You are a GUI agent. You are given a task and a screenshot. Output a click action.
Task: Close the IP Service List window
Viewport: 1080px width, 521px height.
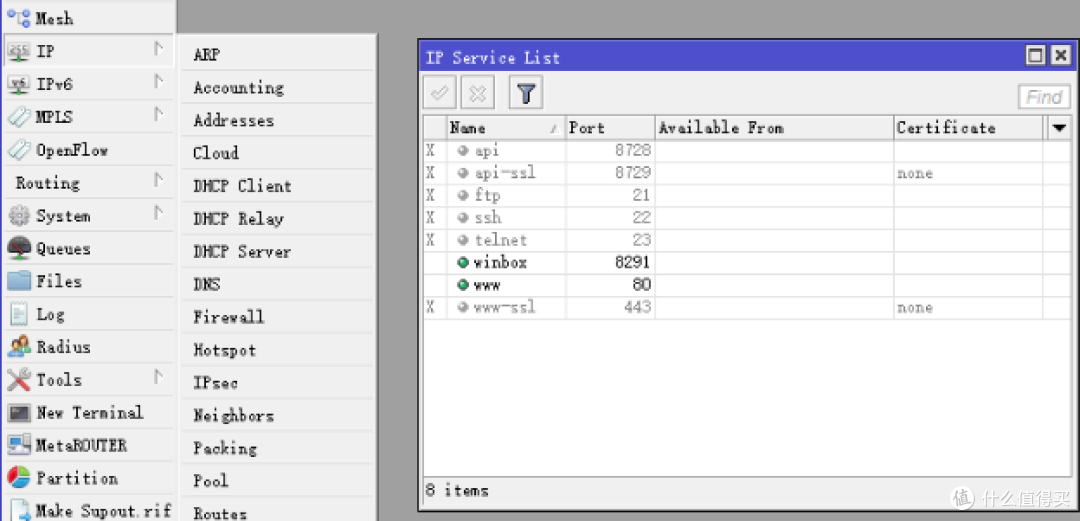pyautogui.click(x=1061, y=56)
